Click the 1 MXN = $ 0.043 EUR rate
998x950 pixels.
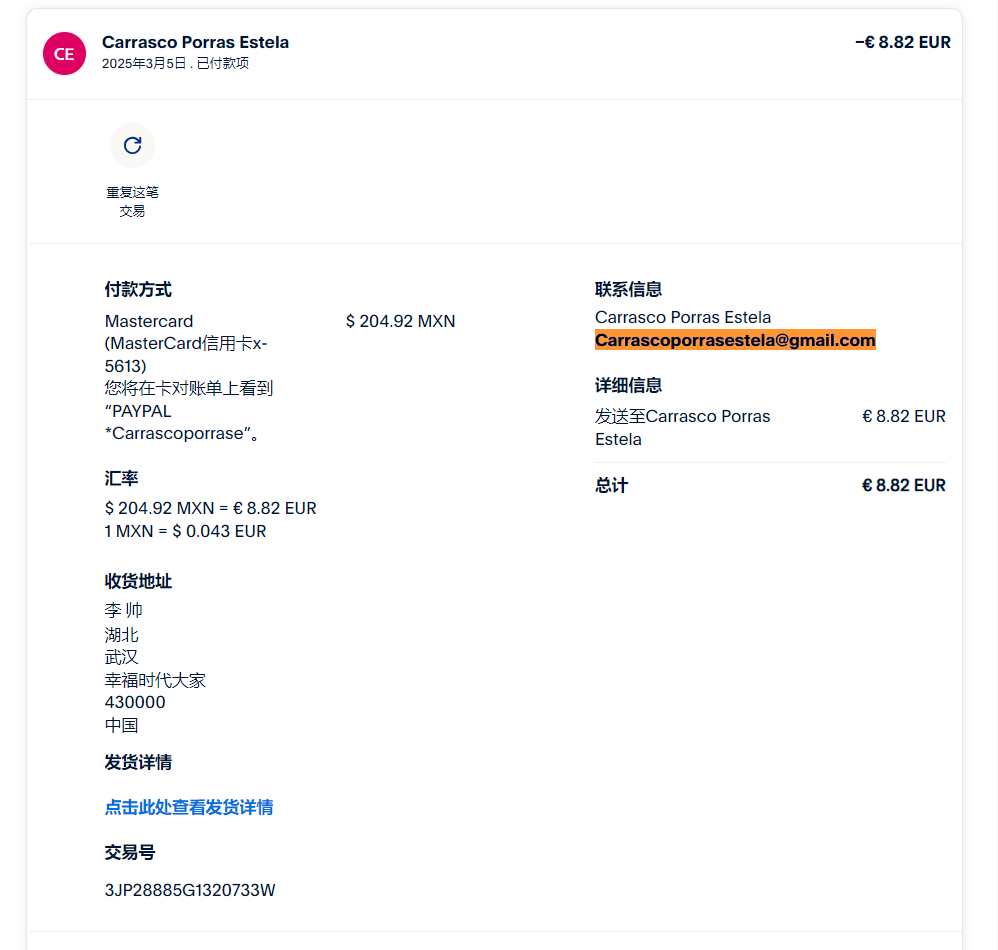[185, 531]
